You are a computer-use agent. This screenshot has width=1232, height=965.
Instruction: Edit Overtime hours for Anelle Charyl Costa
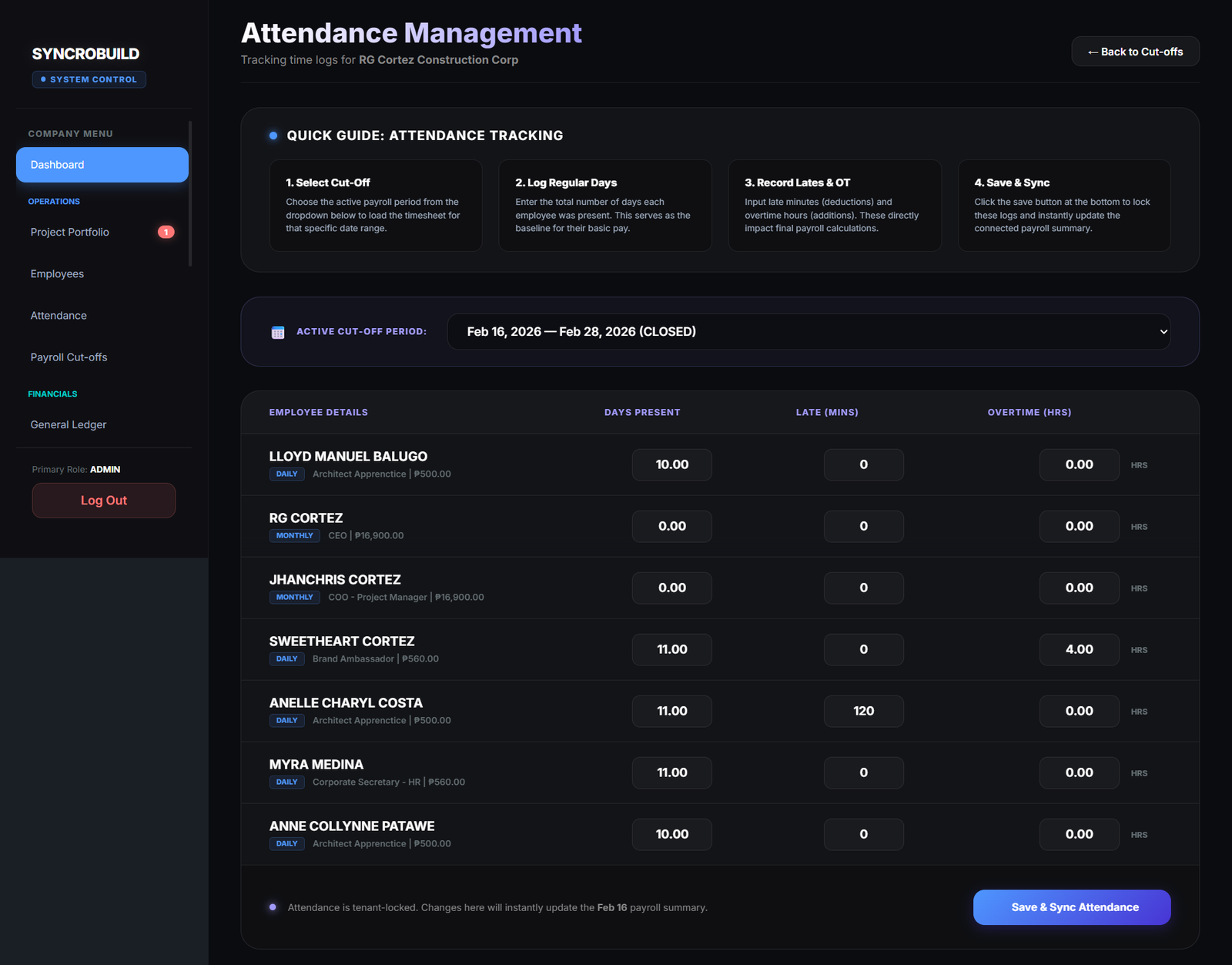tap(1080, 711)
